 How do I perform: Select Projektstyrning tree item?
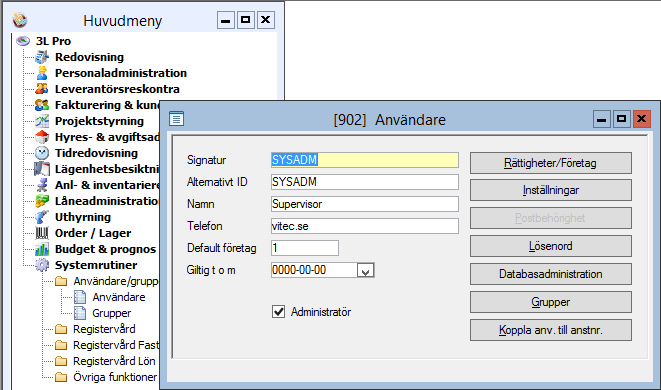click(99, 121)
